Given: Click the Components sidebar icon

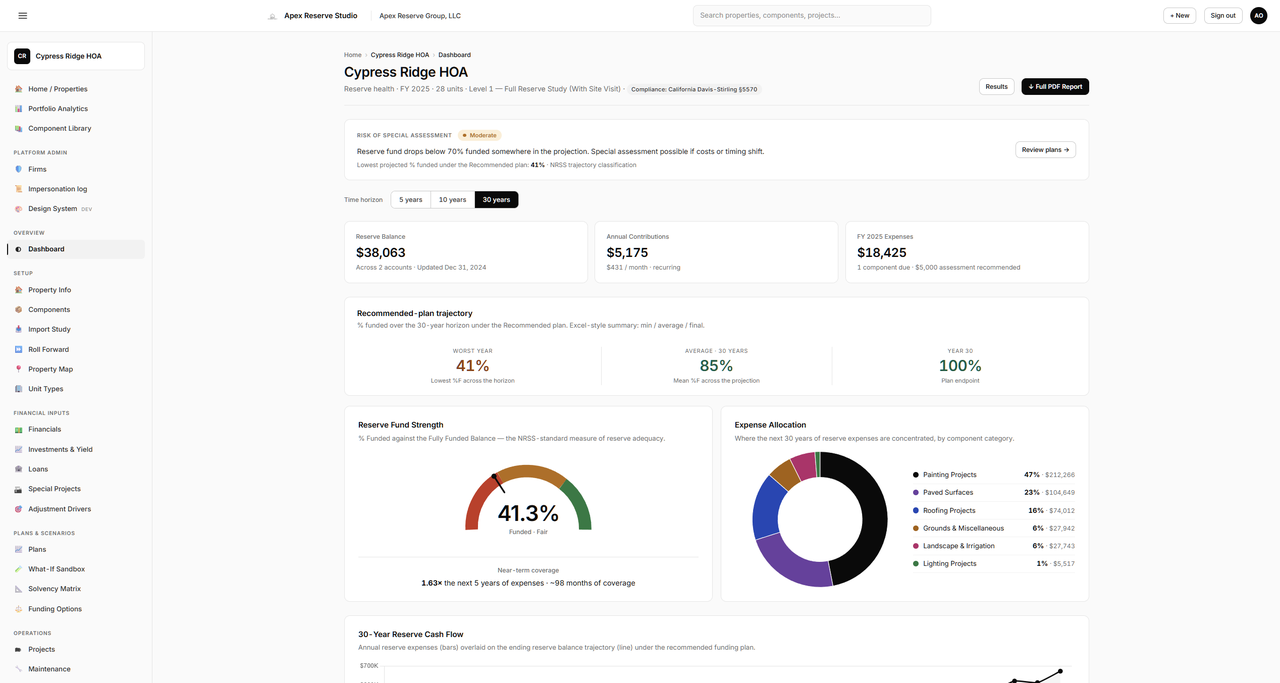Looking at the screenshot, I should [19, 310].
